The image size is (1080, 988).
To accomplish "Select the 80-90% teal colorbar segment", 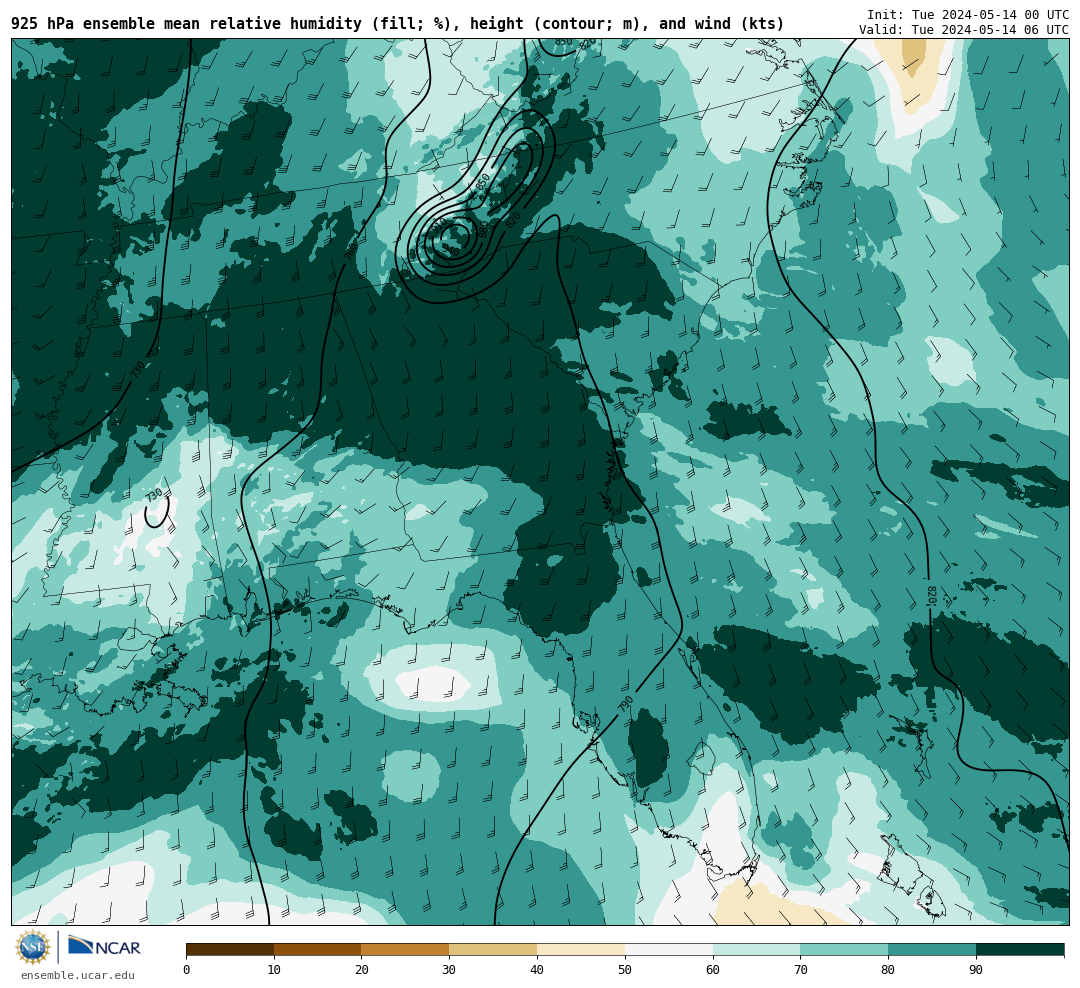I will (x=932, y=949).
